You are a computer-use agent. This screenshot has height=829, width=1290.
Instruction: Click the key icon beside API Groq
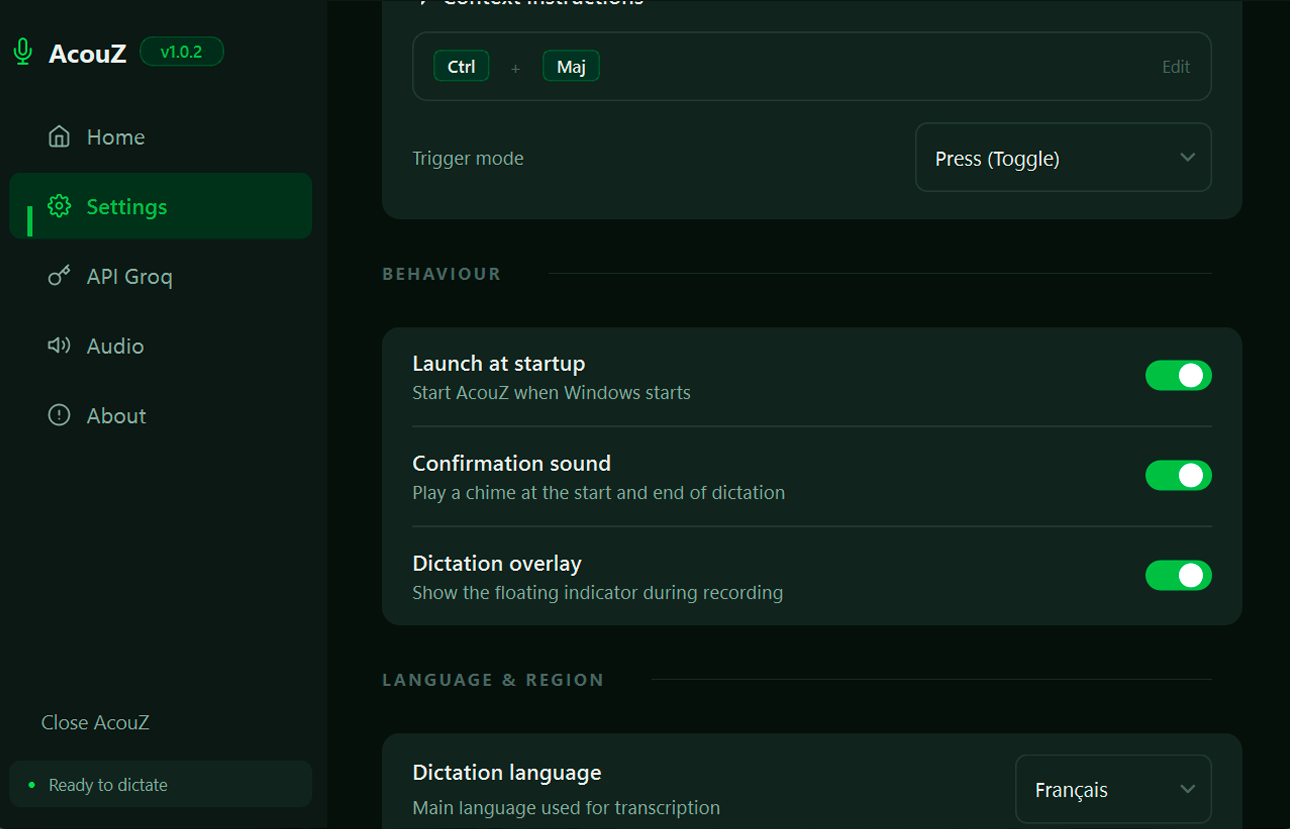[59, 276]
